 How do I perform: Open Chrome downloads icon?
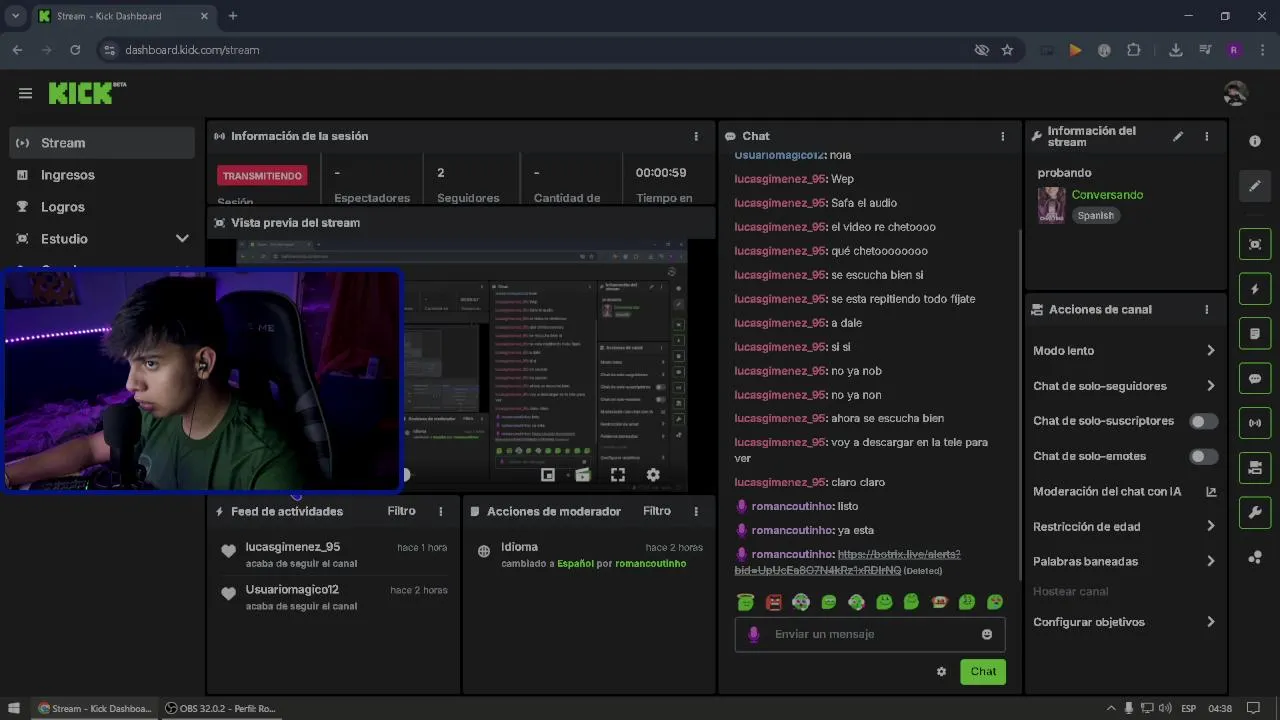1176,50
